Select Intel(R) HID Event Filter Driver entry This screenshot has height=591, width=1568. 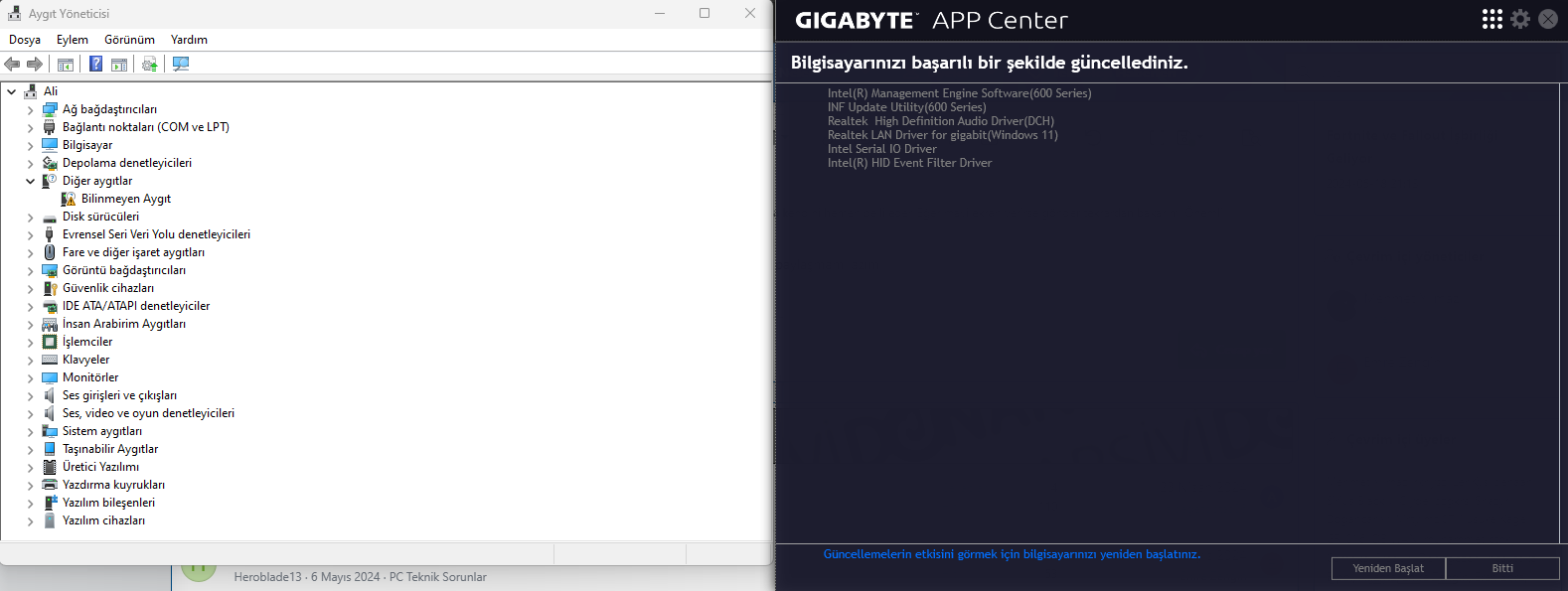(910, 163)
